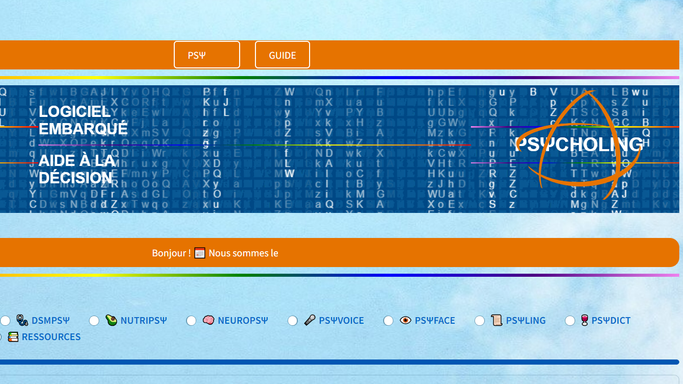This screenshot has height=384, width=683.
Task: Click the wine glass icon beside PSΨDICT
Action: click(584, 320)
